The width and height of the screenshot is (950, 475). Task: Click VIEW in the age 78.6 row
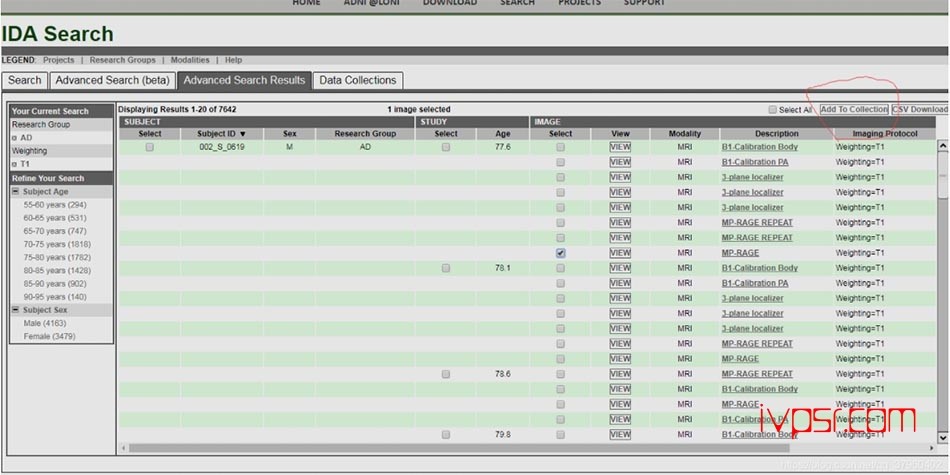(620, 374)
